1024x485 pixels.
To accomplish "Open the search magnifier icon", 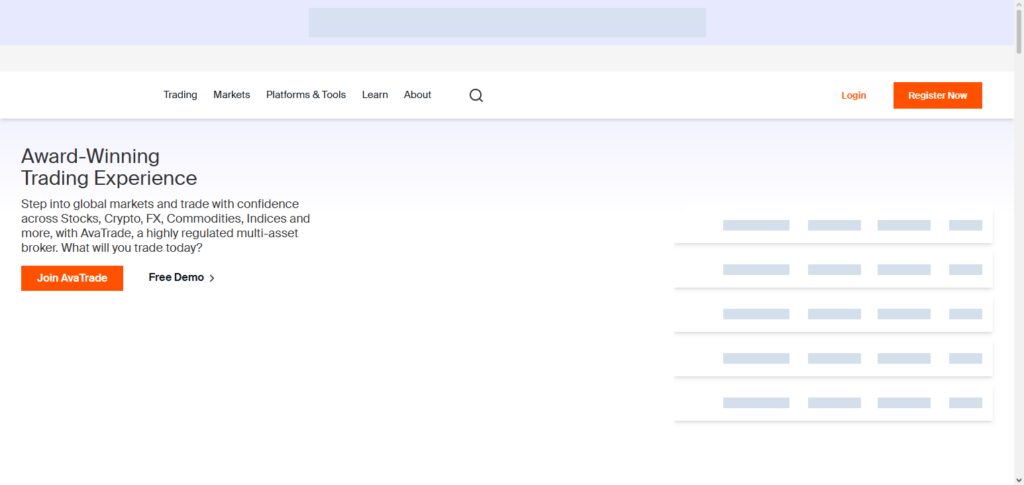I will tap(476, 95).
